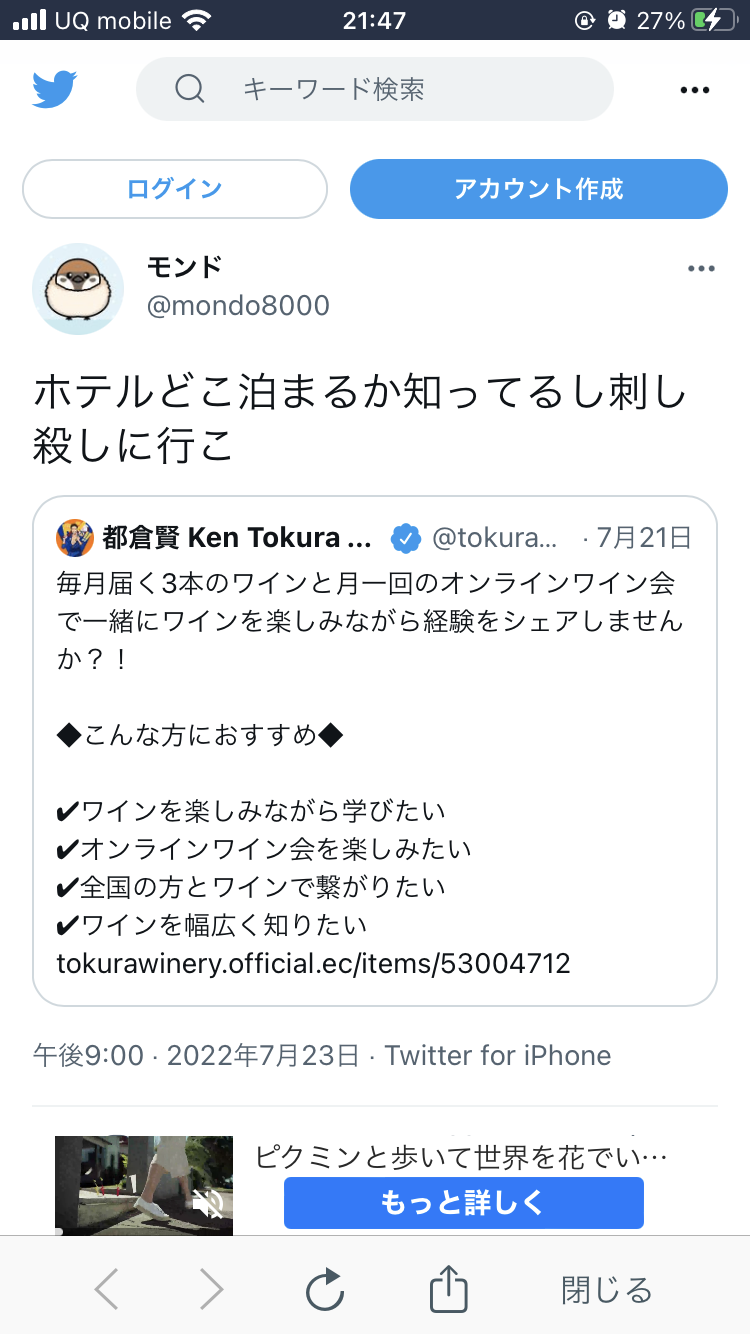This screenshot has width=750, height=1334.
Task: Open the tokurawinery.official.ec link
Action: click(x=314, y=964)
